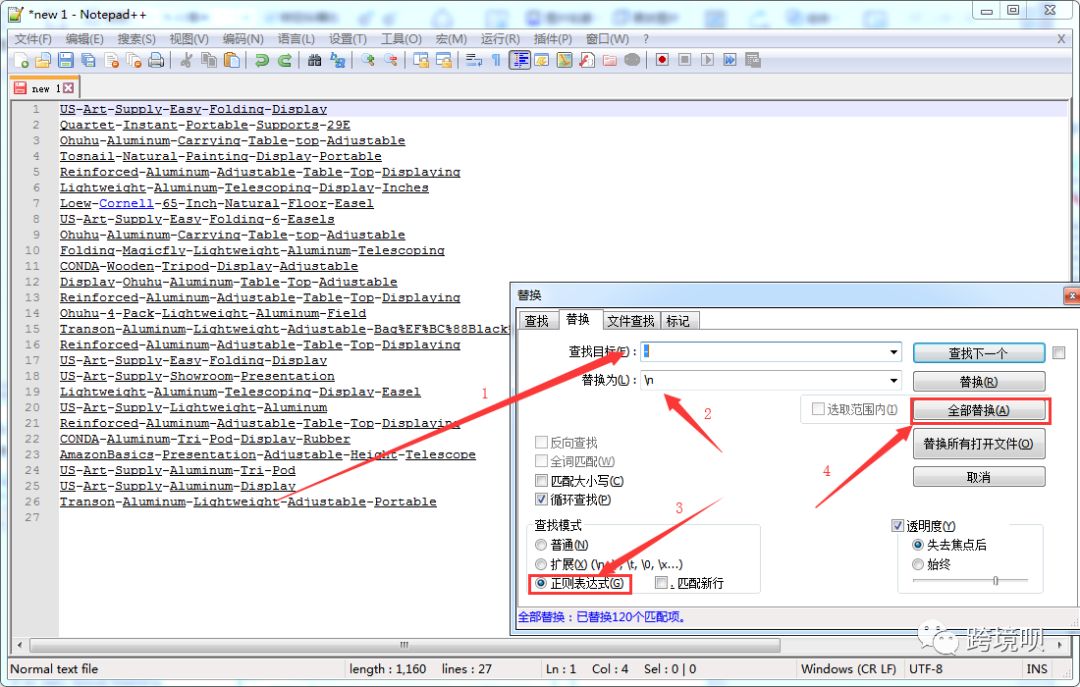Viewport: 1080px width, 687px height.
Task: Click the 取消 button
Action: (978, 477)
